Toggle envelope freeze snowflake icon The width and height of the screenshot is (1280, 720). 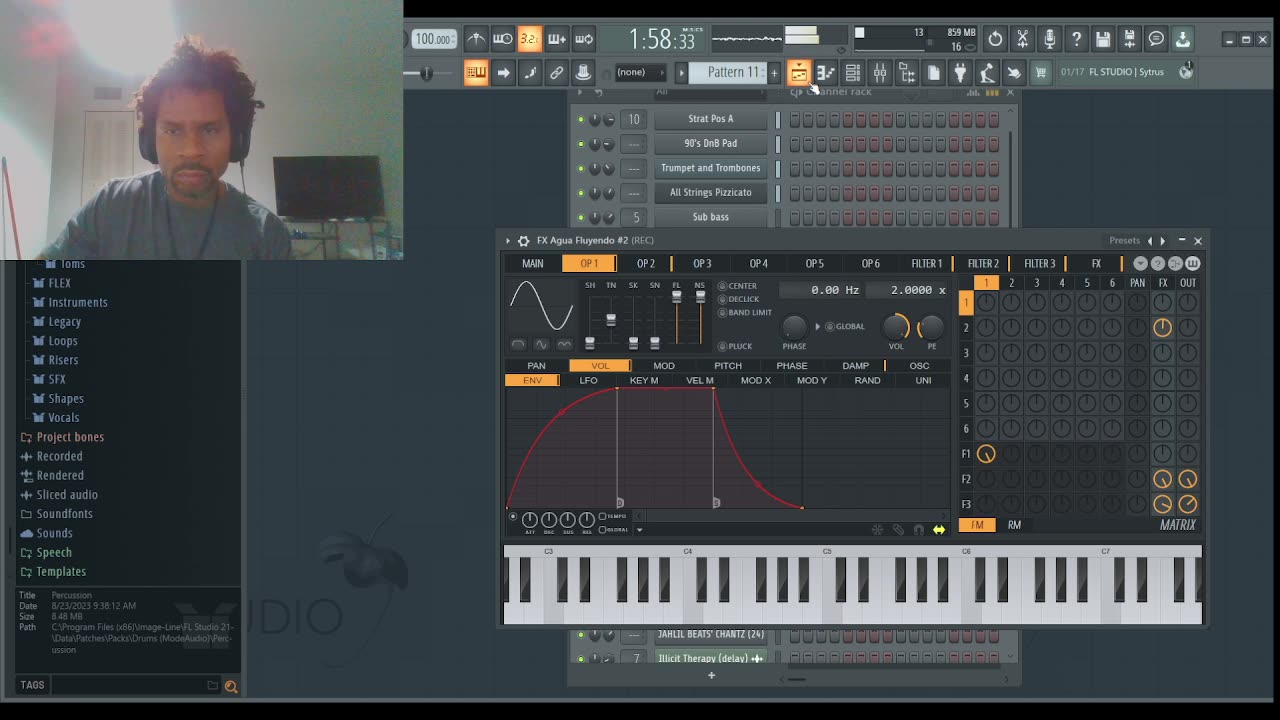[878, 530]
